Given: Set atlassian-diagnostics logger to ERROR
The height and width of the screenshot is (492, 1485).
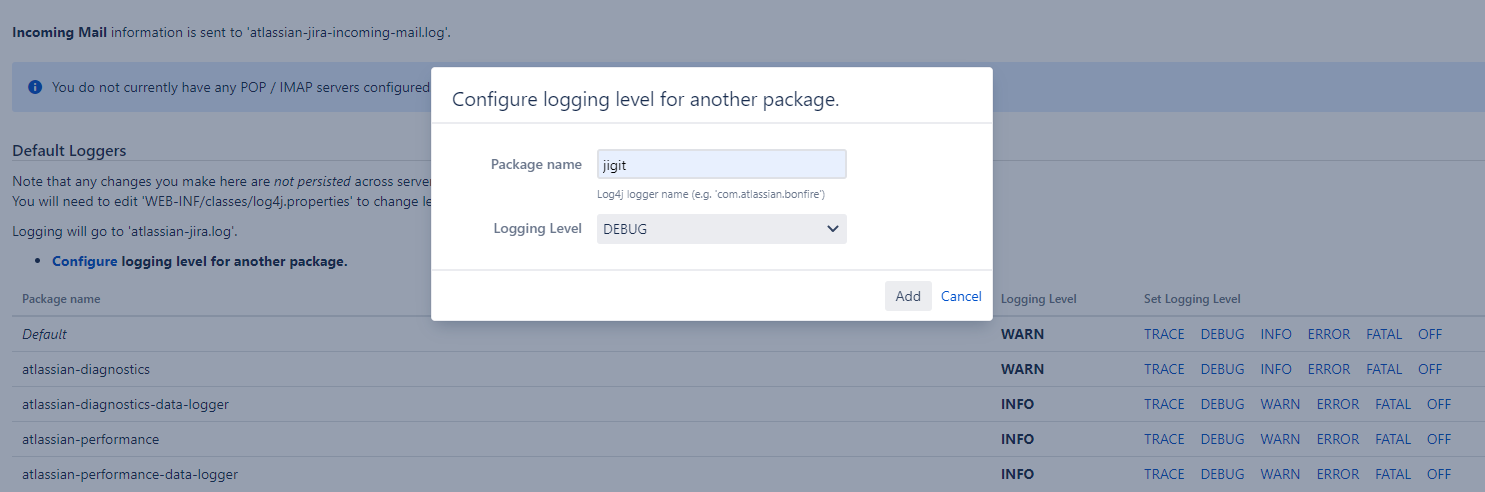Looking at the screenshot, I should 1329,369.
